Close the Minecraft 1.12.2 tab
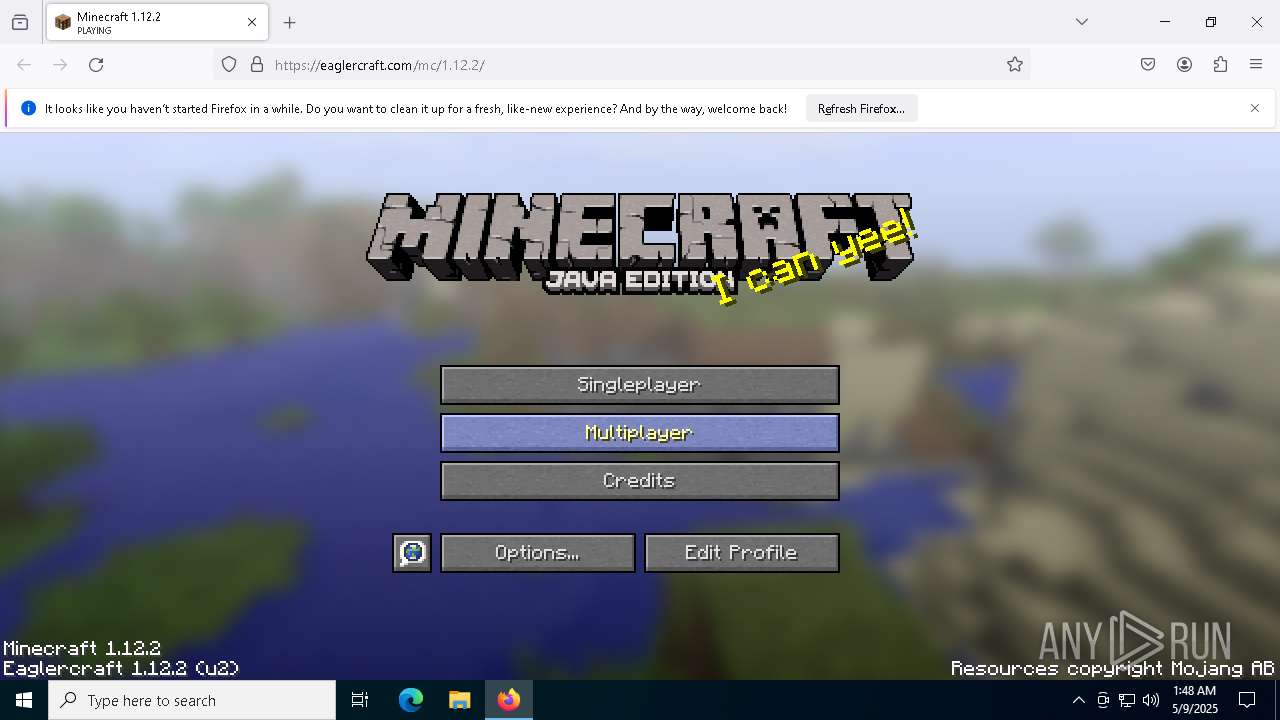The height and width of the screenshot is (720, 1280). pos(252,22)
